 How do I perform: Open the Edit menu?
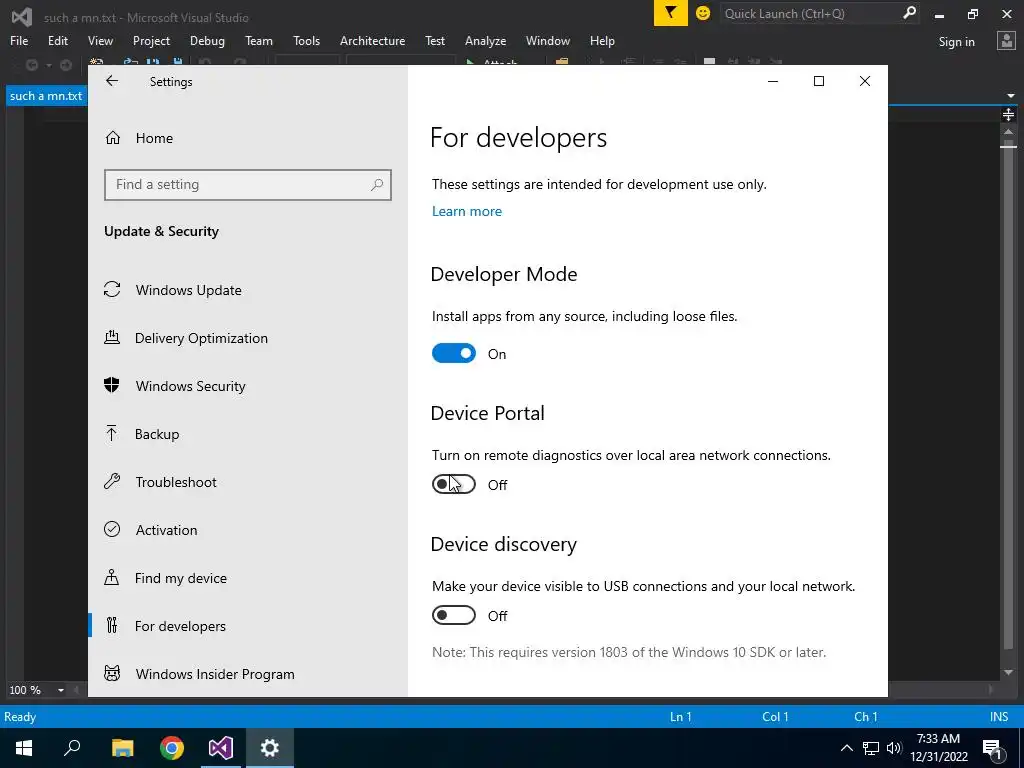57,40
